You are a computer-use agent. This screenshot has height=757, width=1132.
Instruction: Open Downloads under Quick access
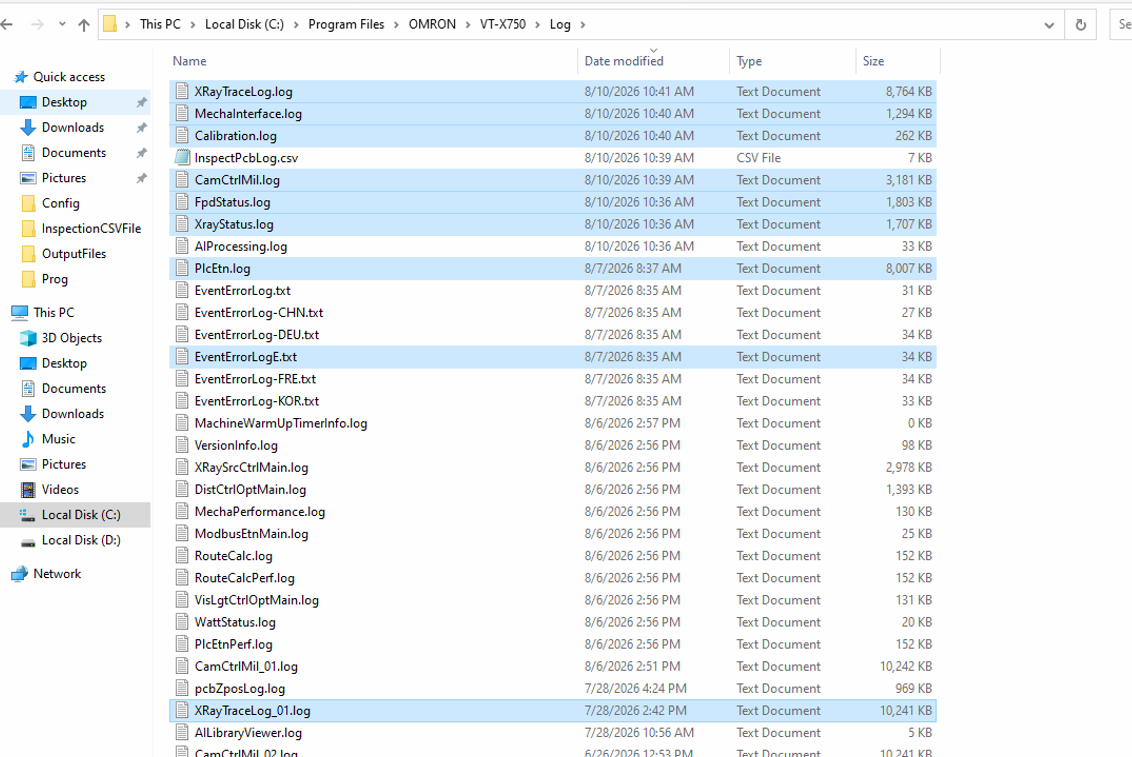[72, 127]
